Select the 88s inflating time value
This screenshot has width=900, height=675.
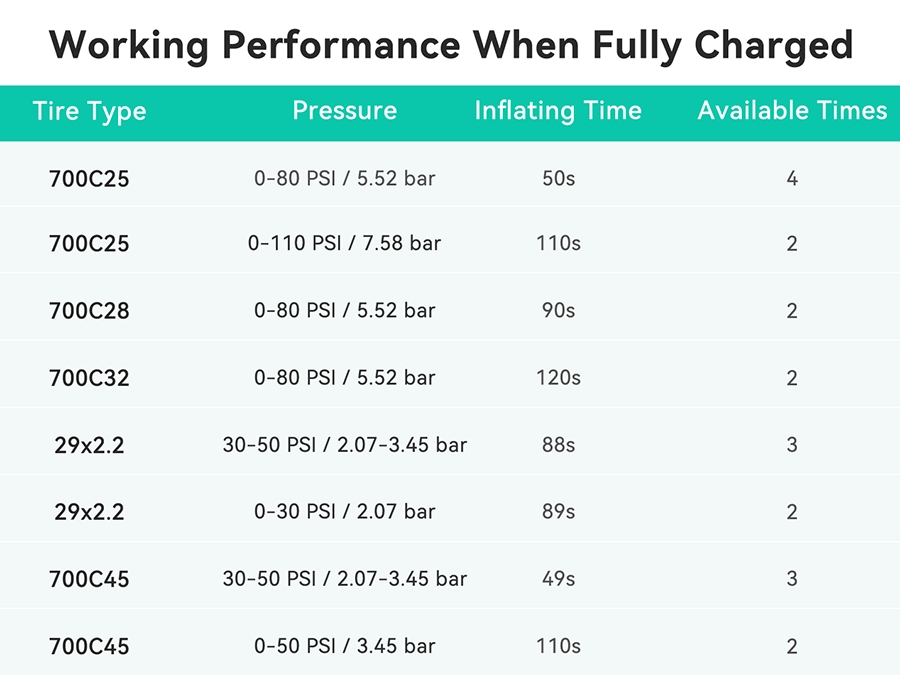[x=558, y=445]
